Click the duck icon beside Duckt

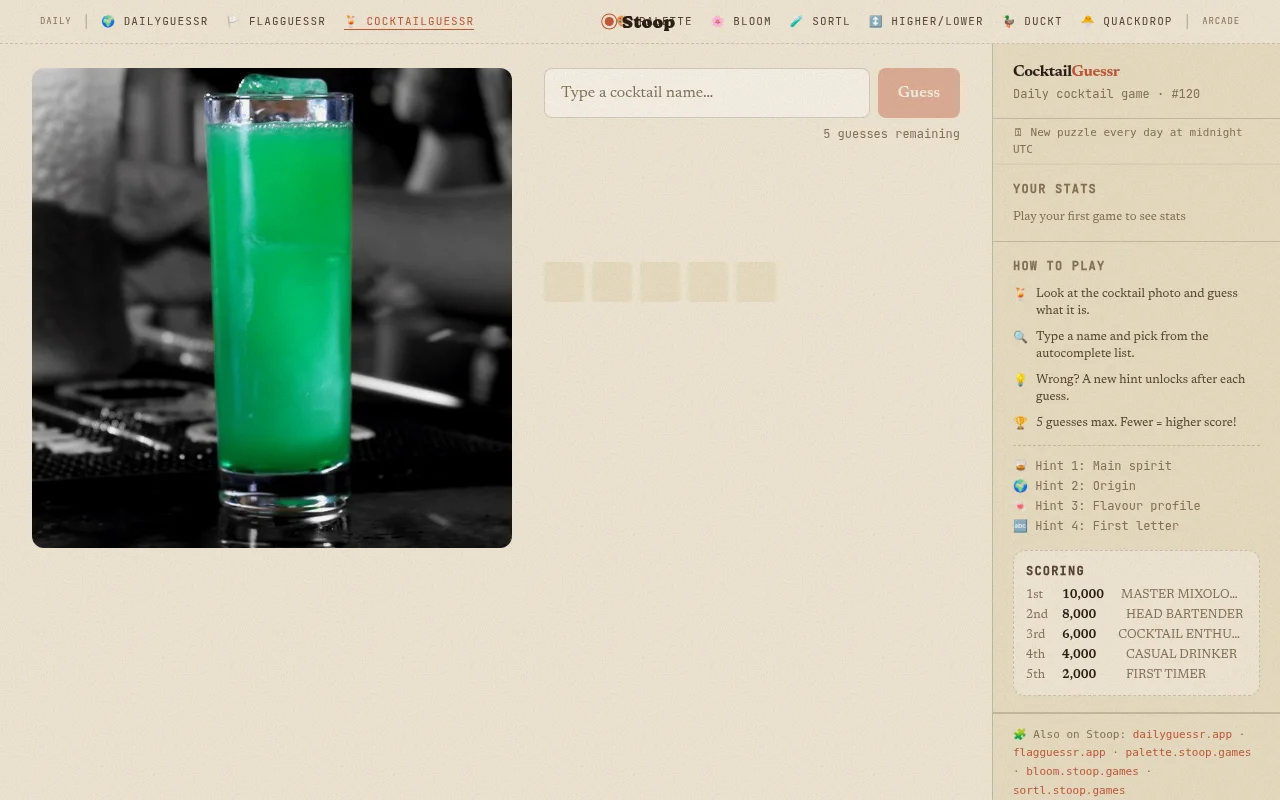click(1009, 21)
